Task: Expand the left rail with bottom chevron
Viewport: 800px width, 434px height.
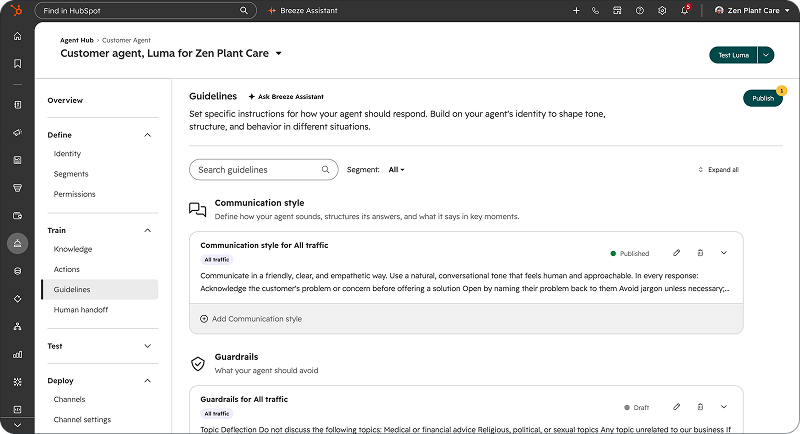Action: click(x=17, y=425)
